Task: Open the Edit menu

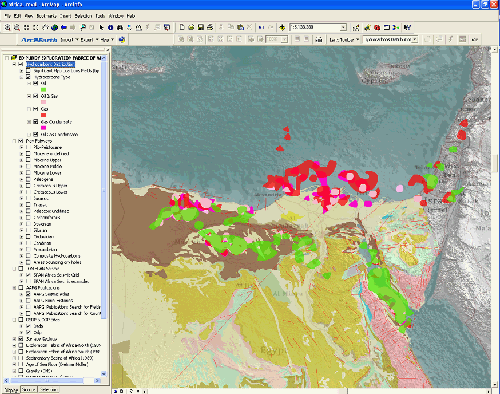Action: [x=17, y=16]
